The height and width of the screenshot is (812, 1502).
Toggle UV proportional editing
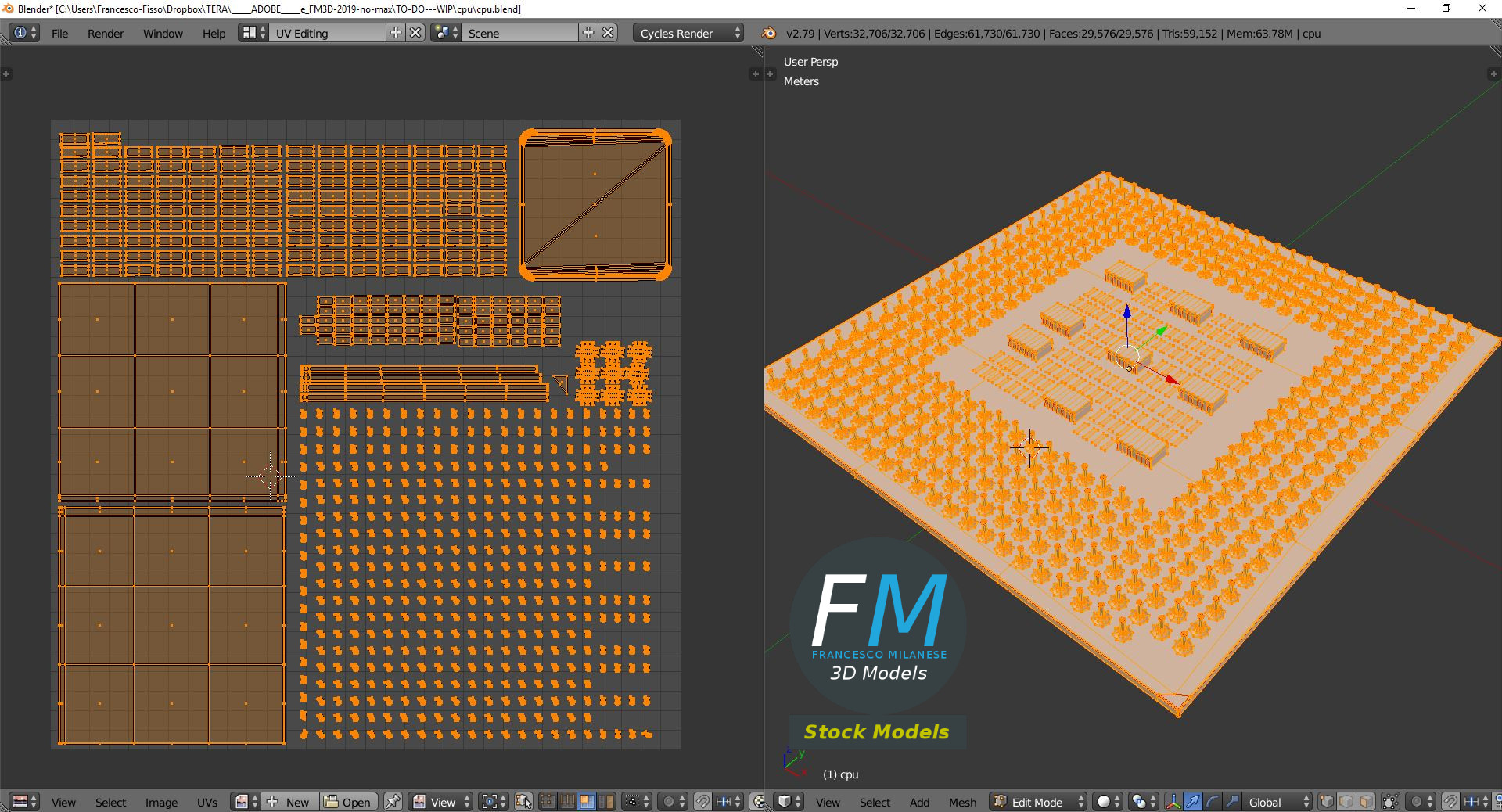[673, 802]
